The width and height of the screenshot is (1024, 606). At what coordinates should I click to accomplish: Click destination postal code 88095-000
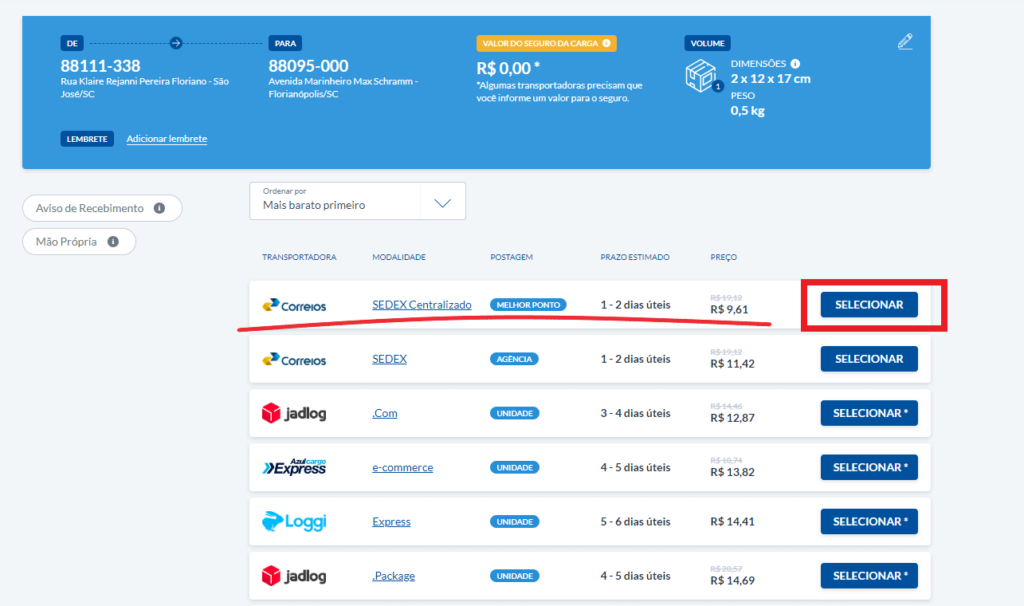point(308,66)
